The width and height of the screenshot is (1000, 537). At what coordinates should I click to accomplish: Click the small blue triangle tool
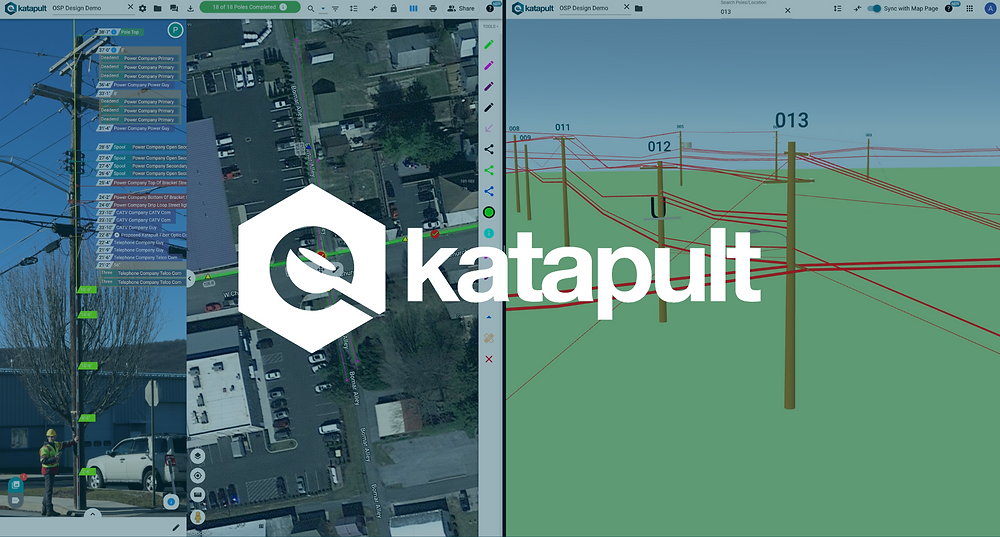[489, 317]
